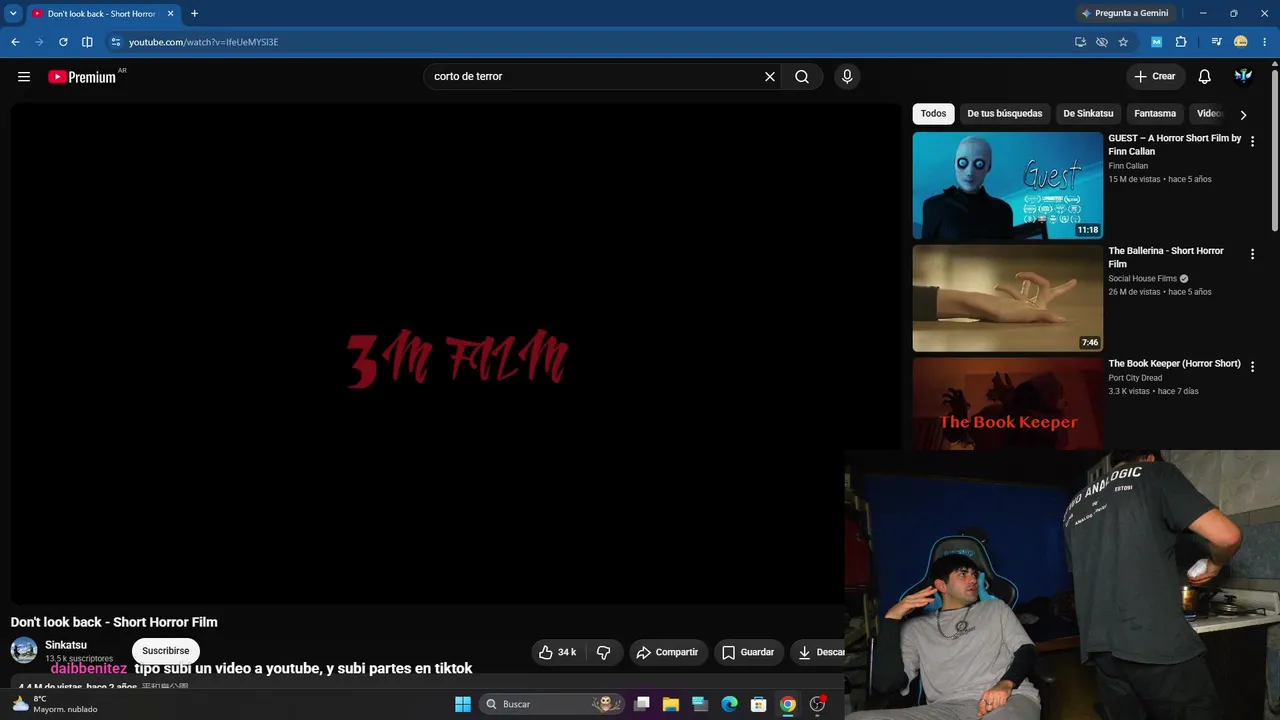Subscribe to Sinkatsu channel
Viewport: 1280px width, 720px height.
(x=166, y=651)
